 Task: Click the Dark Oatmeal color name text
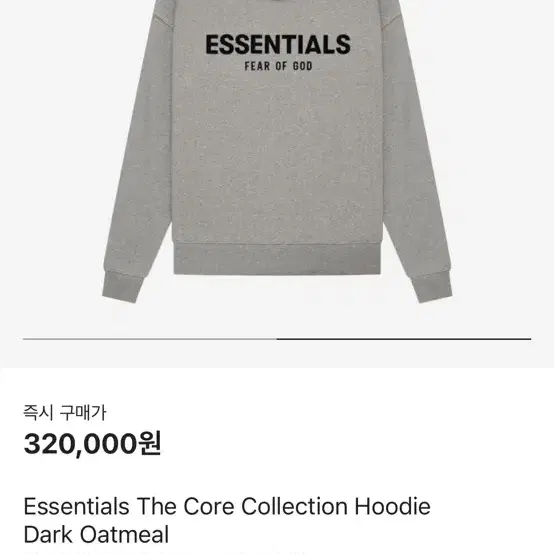96,534
